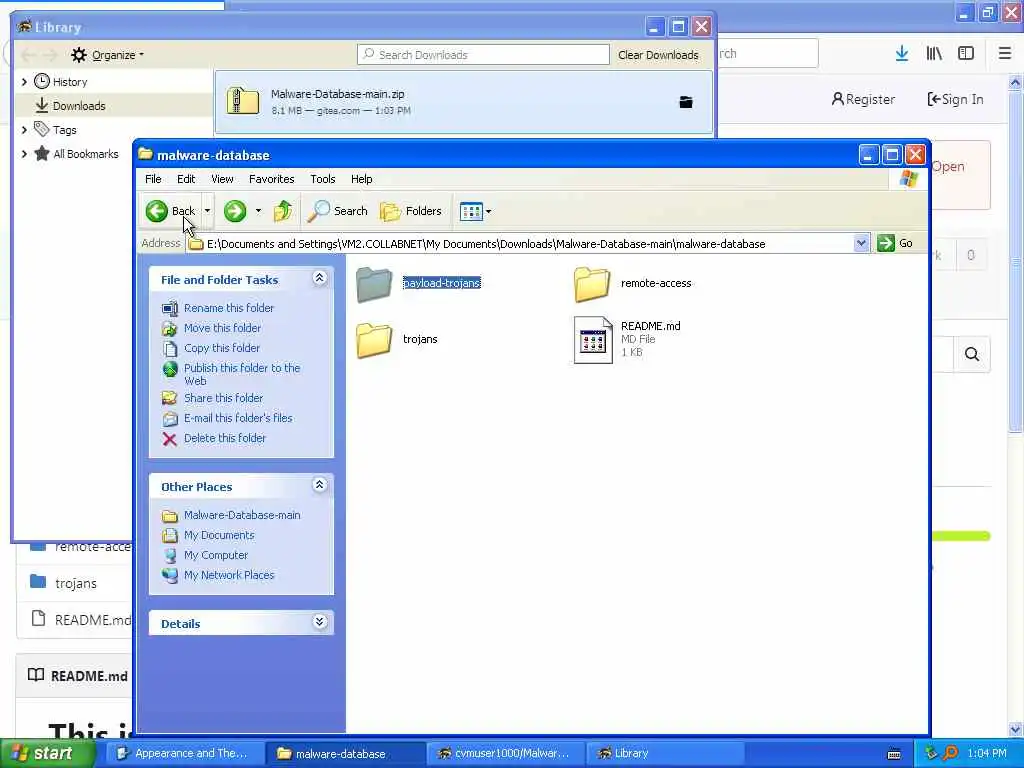Screen dimensions: 1024x768
Task: Click the green Forward arrow button
Action: (234, 211)
